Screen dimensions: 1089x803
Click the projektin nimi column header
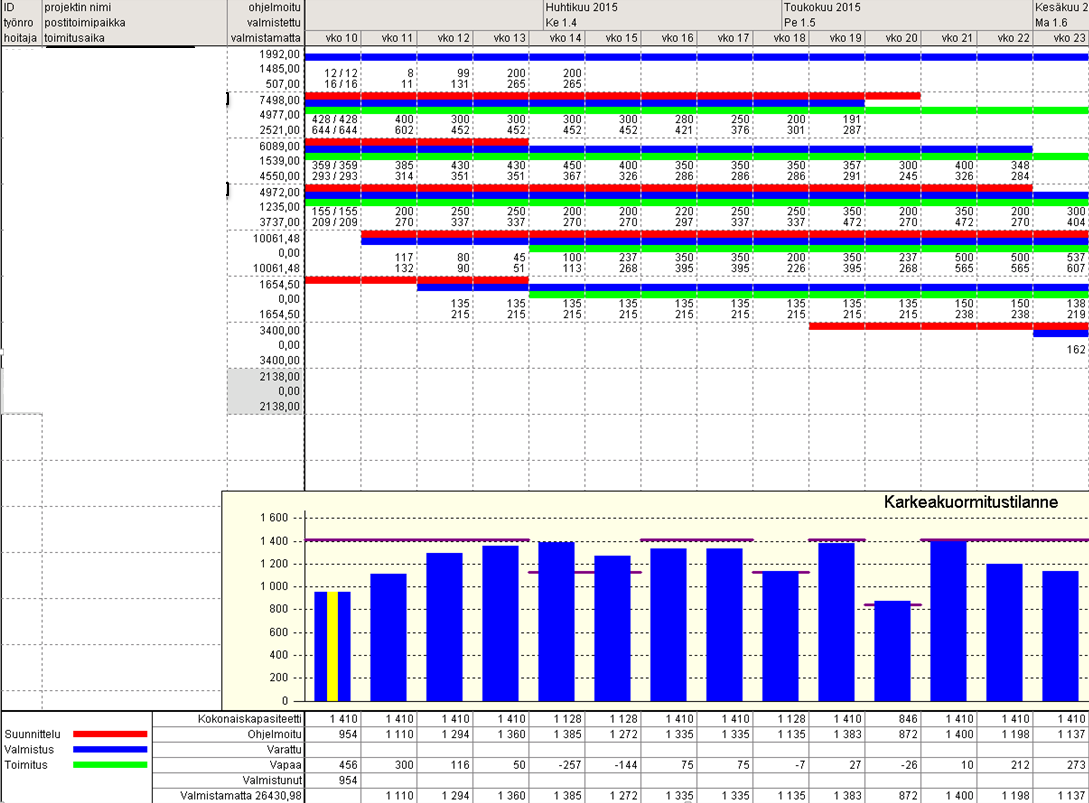(x=77, y=8)
